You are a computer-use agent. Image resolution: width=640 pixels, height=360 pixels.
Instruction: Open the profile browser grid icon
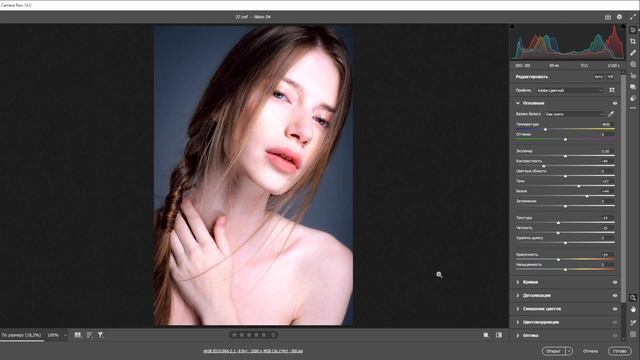(612, 90)
